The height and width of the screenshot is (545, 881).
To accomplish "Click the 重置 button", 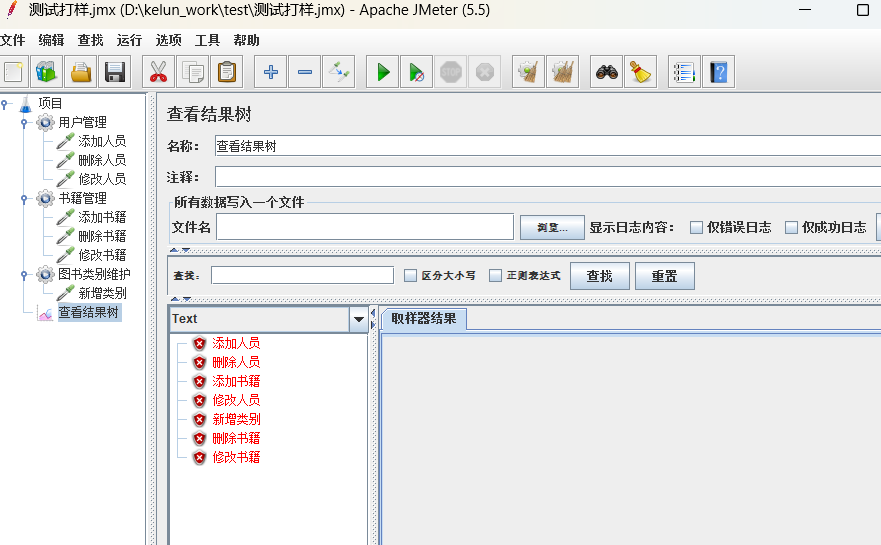I will click(x=665, y=276).
